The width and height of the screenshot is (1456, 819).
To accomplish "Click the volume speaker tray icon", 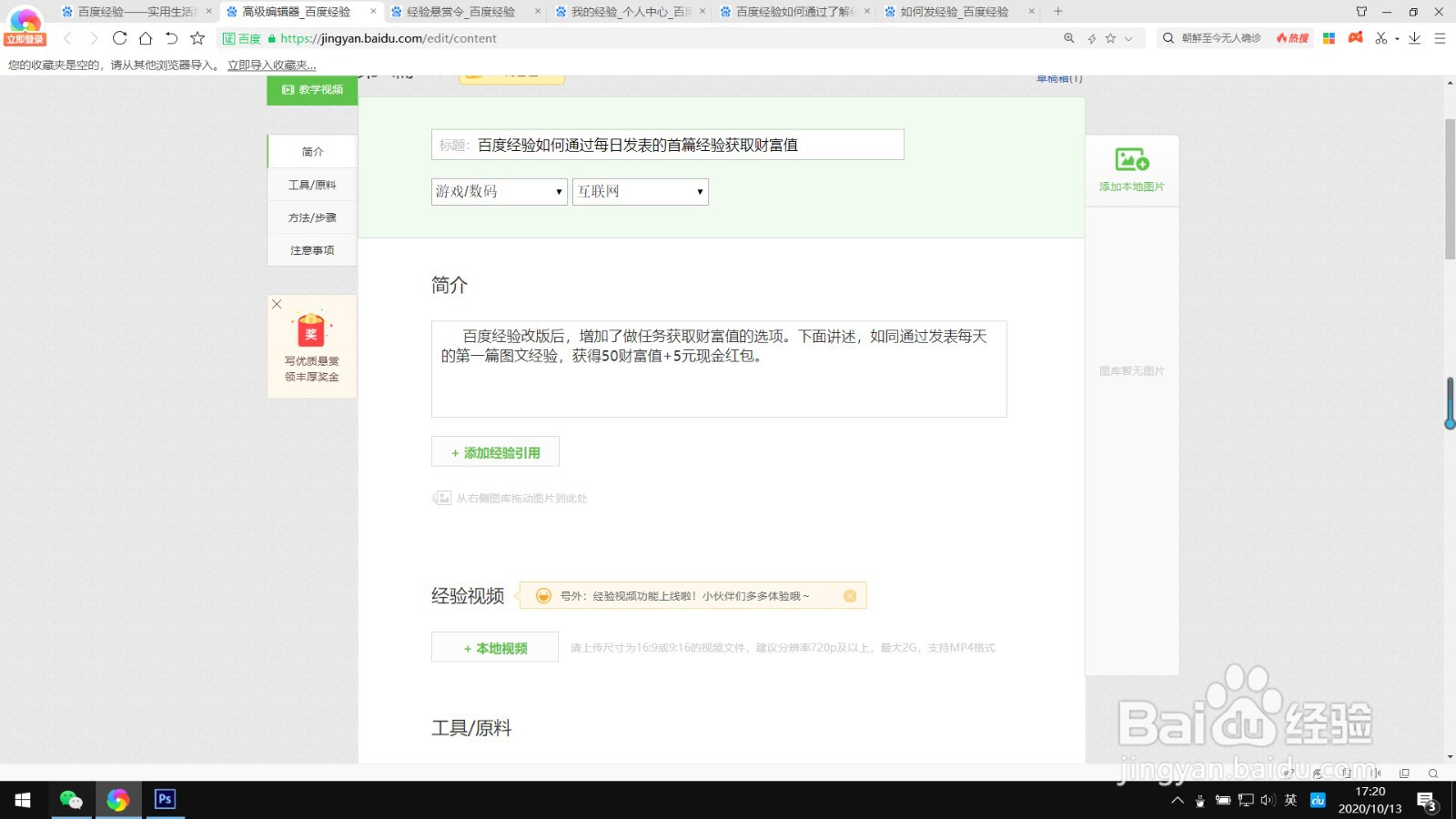I will tap(1268, 801).
